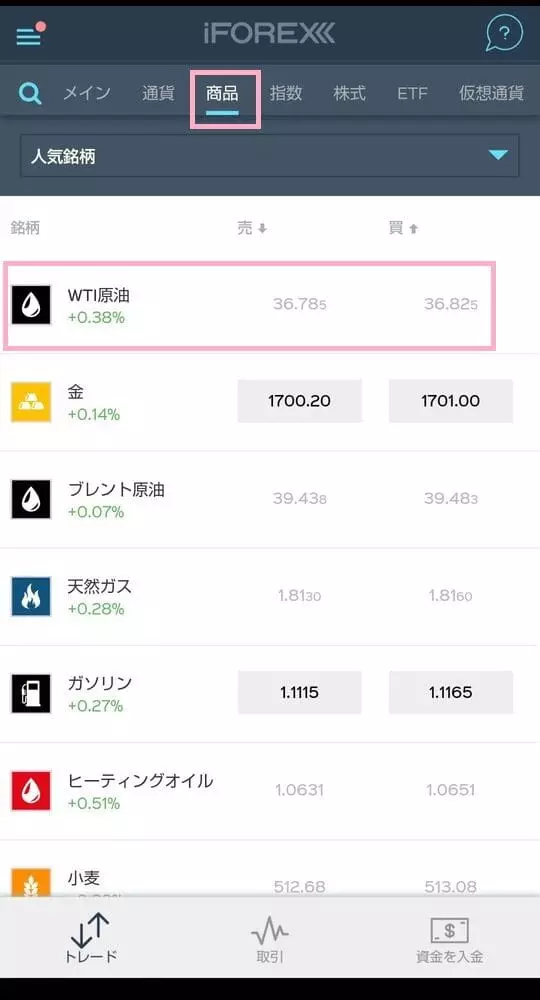This screenshot has height=1000, width=540.
Task: Tap the ガソリン fuel pump icon
Action: pyautogui.click(x=31, y=693)
